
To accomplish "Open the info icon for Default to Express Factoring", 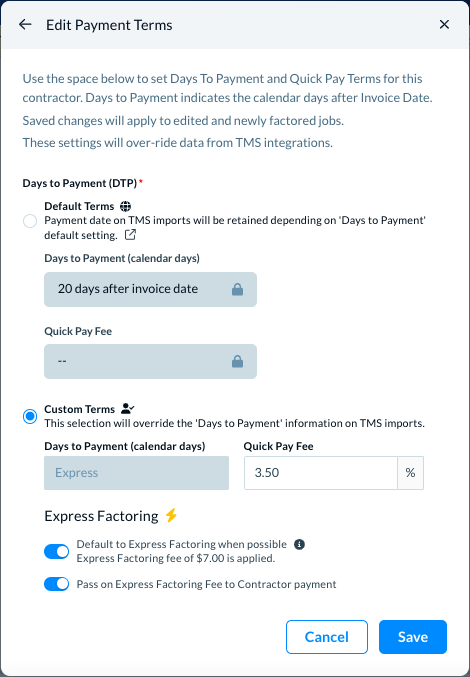I will click(299, 544).
